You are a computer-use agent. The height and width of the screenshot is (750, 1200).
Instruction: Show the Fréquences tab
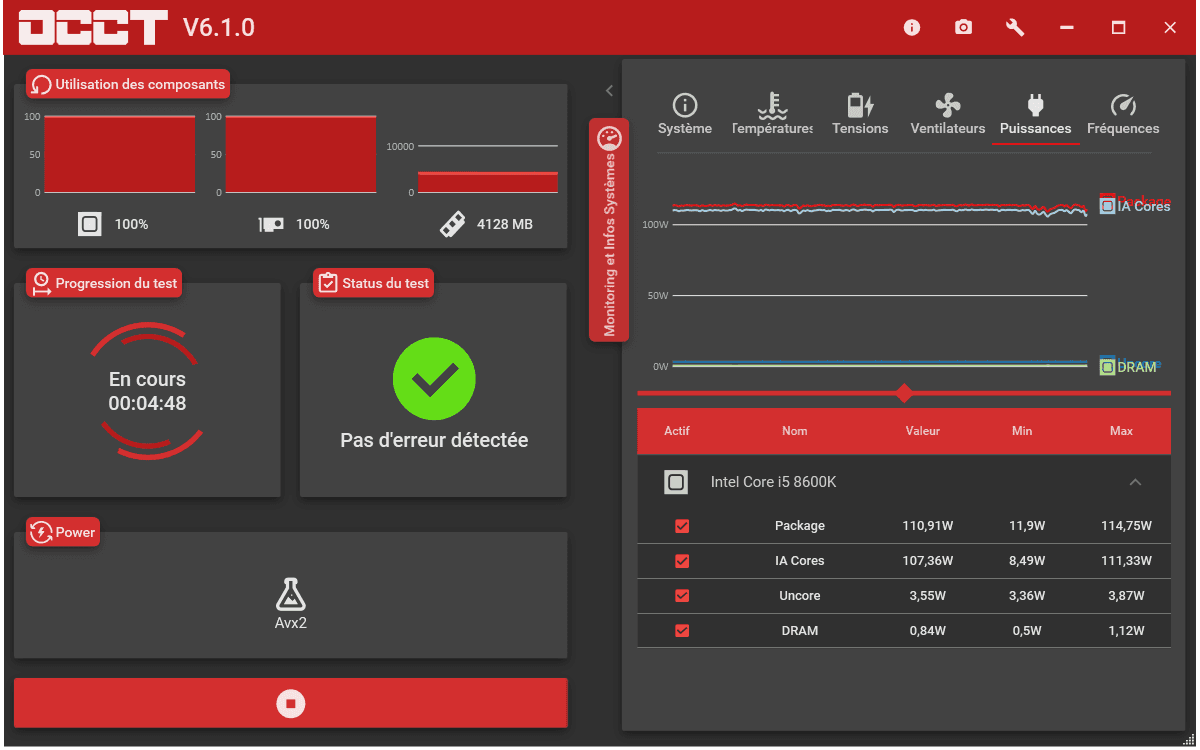(1123, 115)
